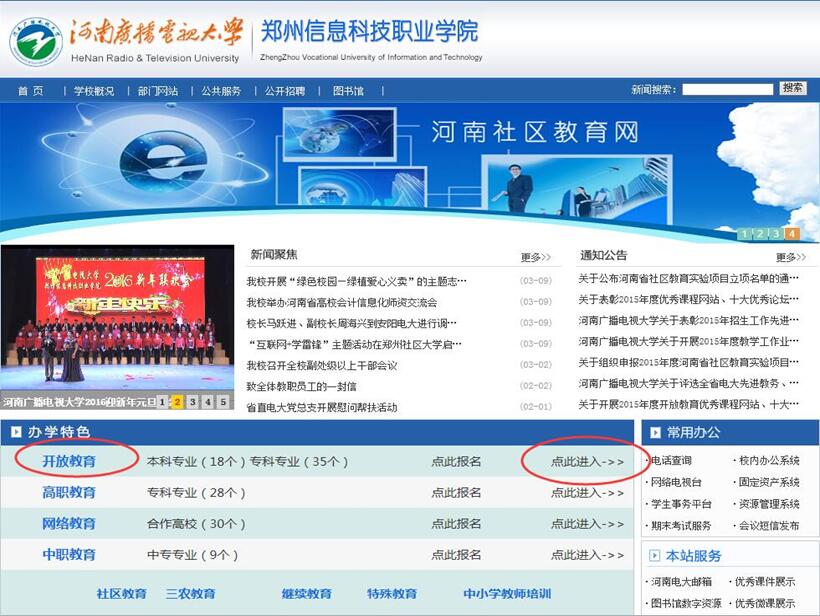820x616 pixels.
Task: Select banner slide number 4
Action: point(792,234)
